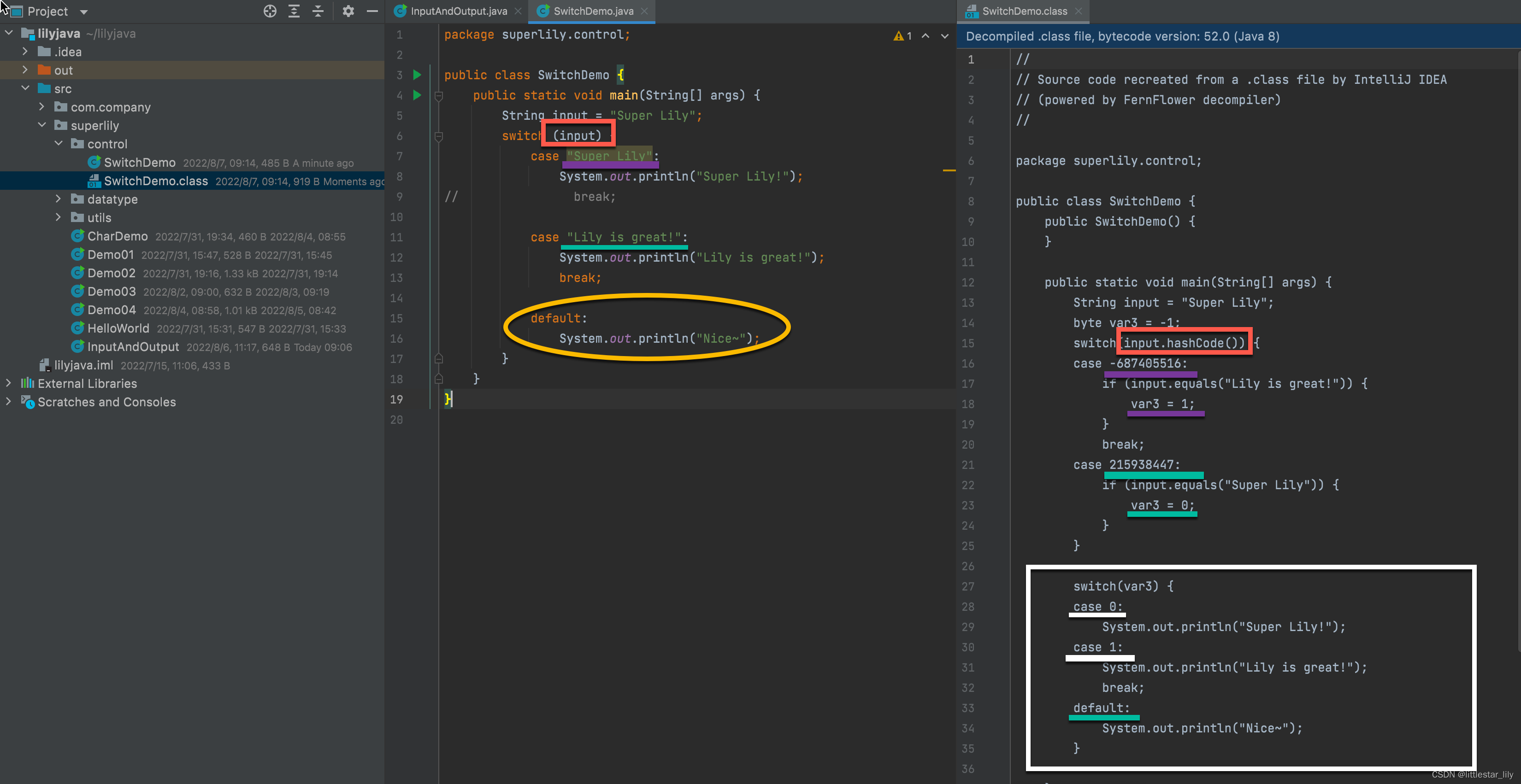Close the SwitchDemo.java tab
The width and height of the screenshot is (1521, 784).
pyautogui.click(x=644, y=11)
